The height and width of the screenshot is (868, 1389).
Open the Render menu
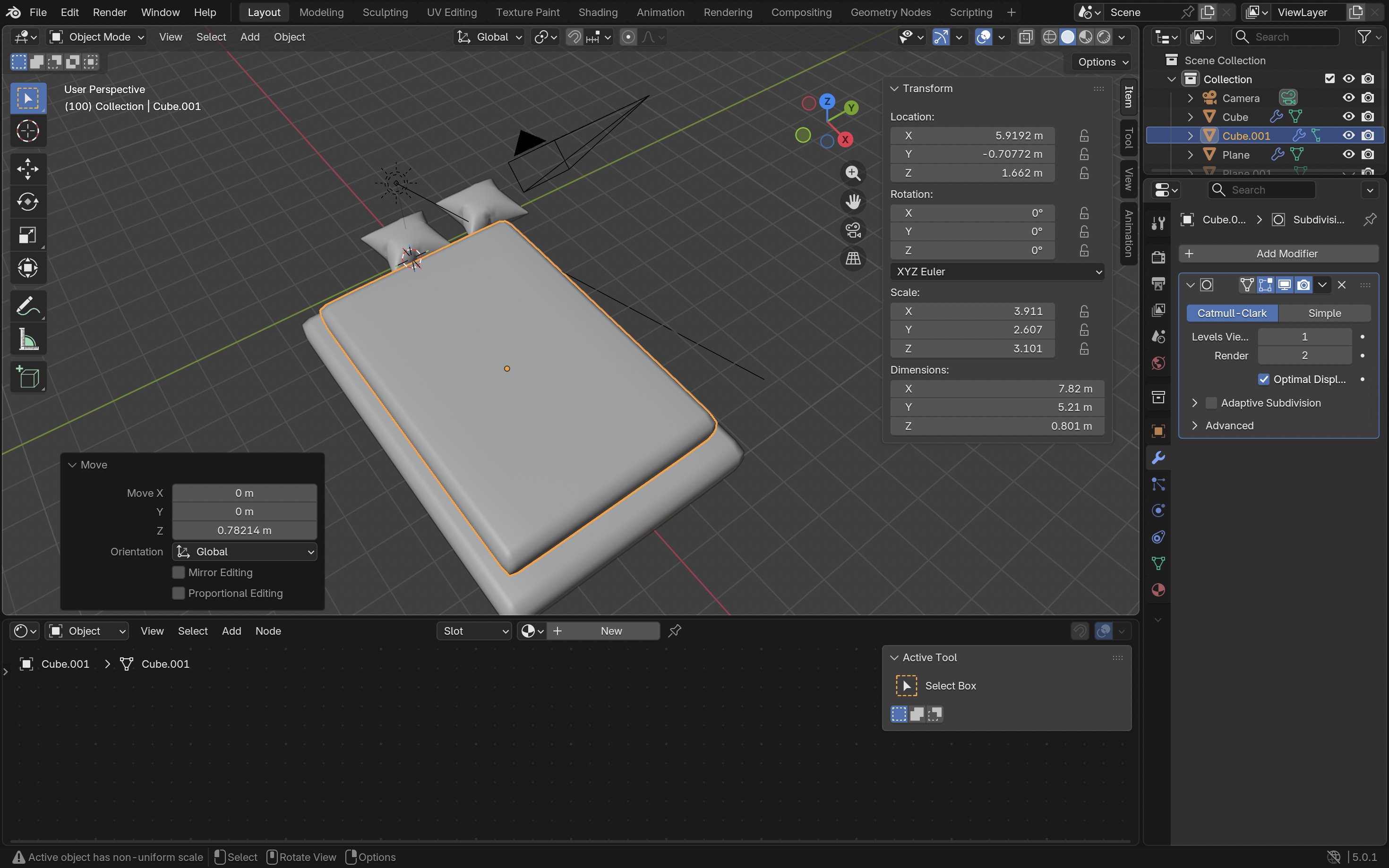tap(109, 12)
